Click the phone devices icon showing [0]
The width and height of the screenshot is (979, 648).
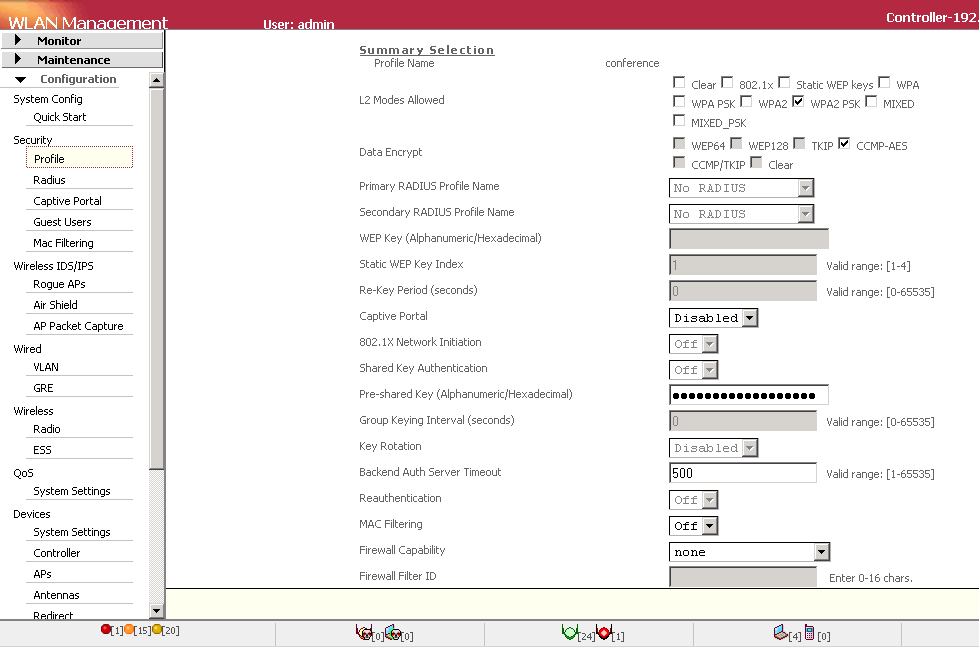[x=809, y=632]
